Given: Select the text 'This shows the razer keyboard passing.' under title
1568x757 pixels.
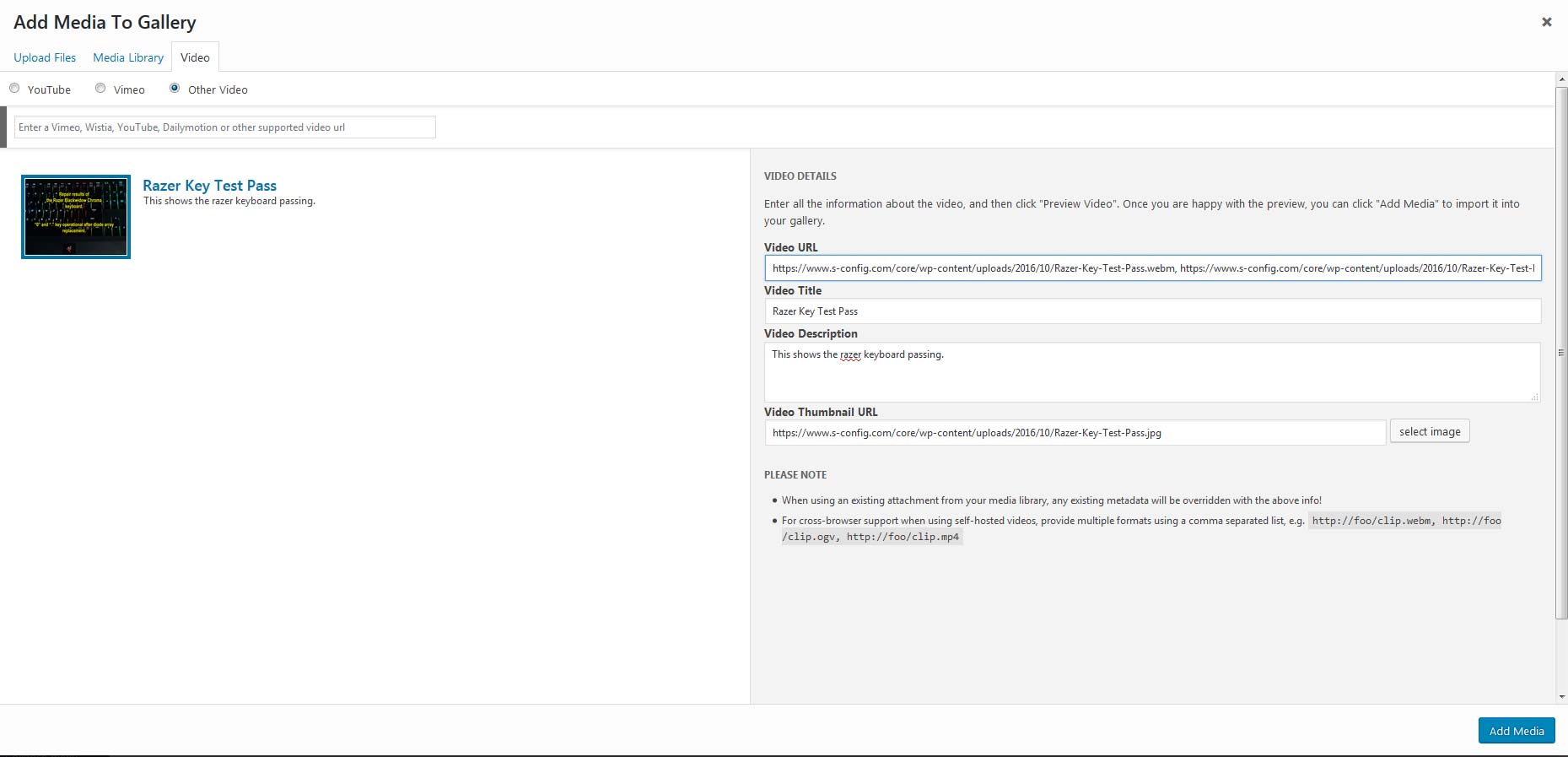Looking at the screenshot, I should 229,201.
